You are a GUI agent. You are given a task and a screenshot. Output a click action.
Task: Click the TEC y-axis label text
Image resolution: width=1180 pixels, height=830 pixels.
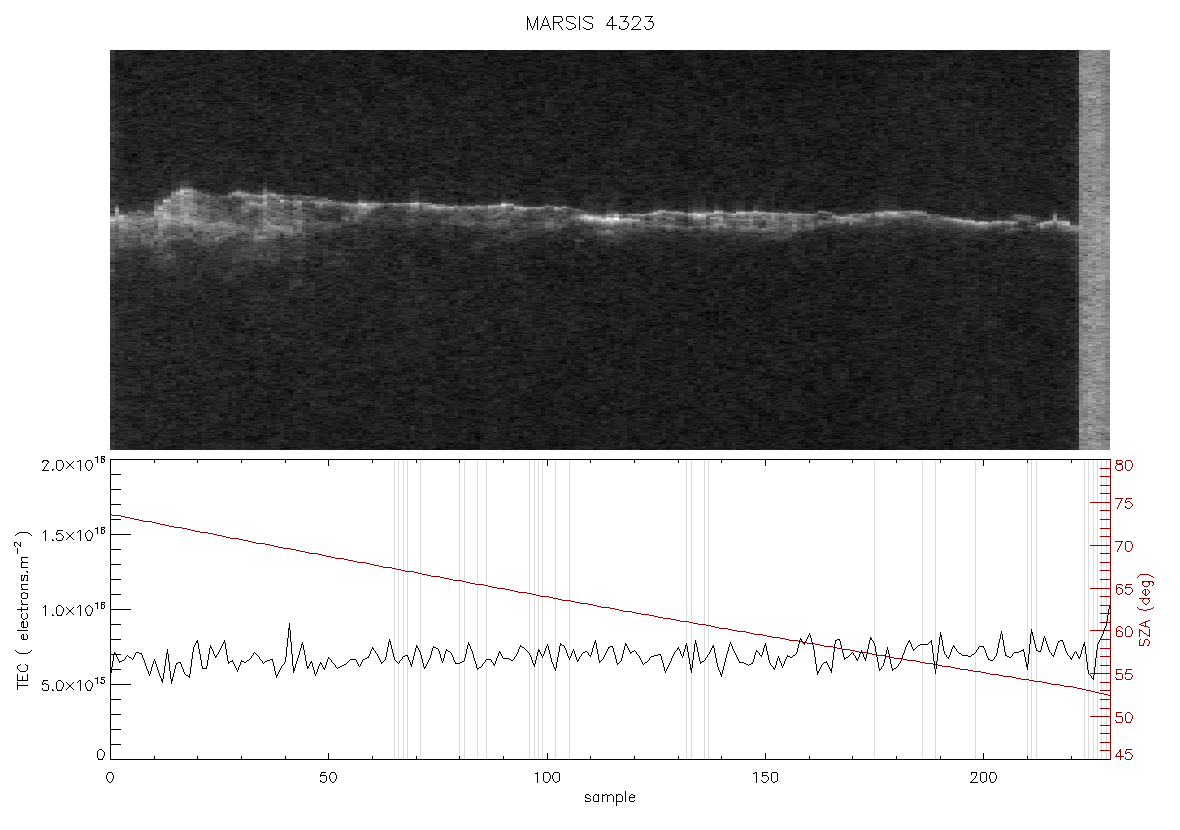click(x=23, y=610)
